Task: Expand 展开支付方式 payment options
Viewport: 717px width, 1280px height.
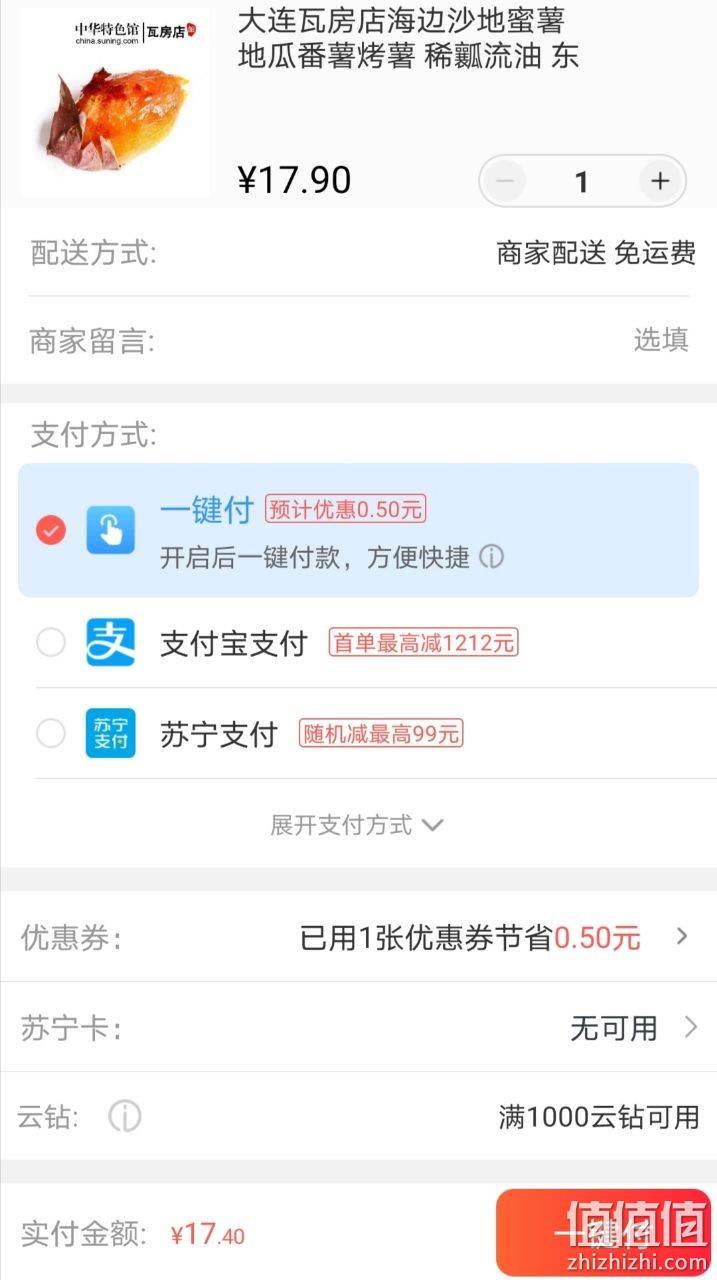Action: point(357,825)
